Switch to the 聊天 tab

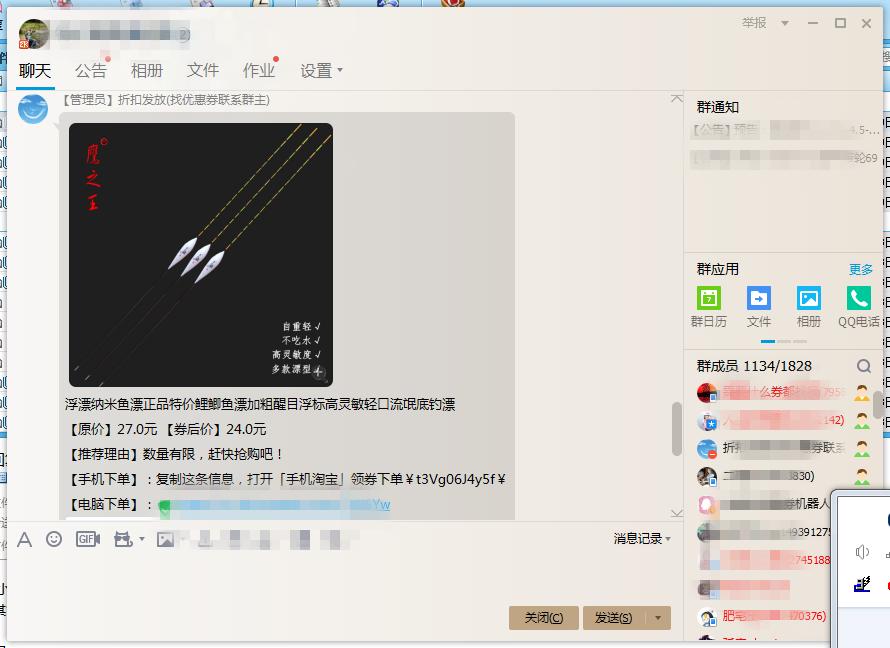34,70
